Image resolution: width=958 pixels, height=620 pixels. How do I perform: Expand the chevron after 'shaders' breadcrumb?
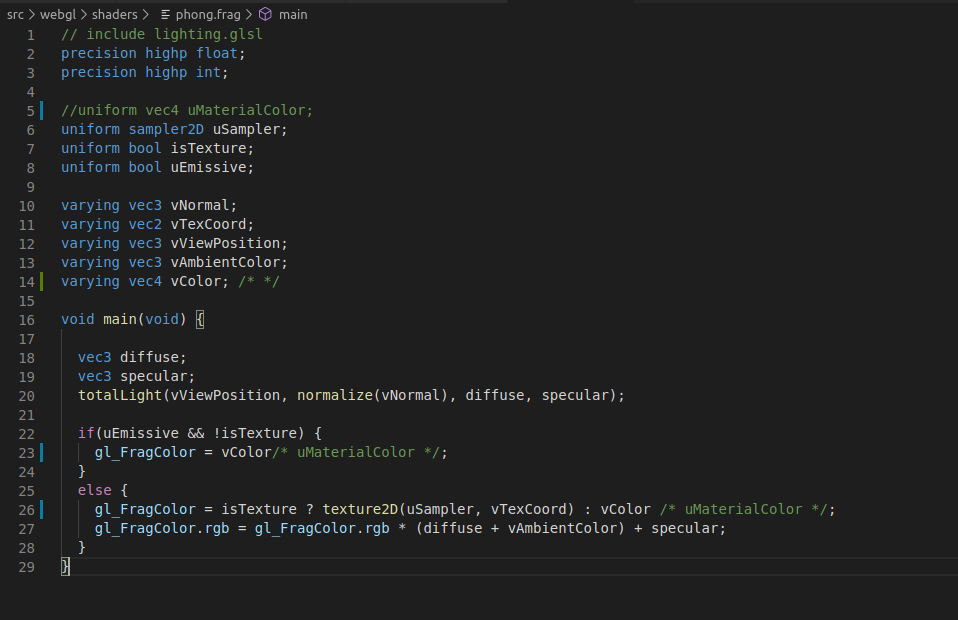[x=145, y=15]
